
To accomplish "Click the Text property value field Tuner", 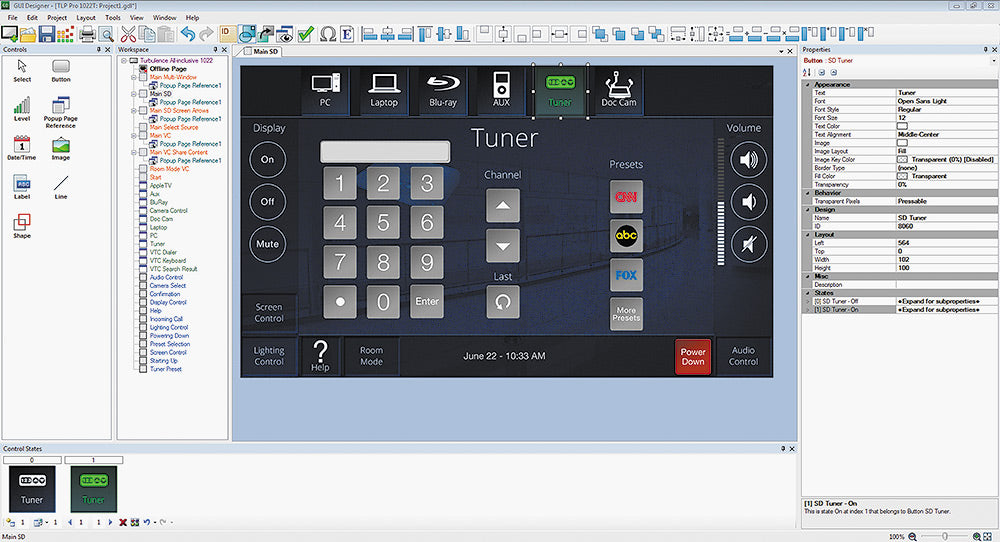I will 946,92.
